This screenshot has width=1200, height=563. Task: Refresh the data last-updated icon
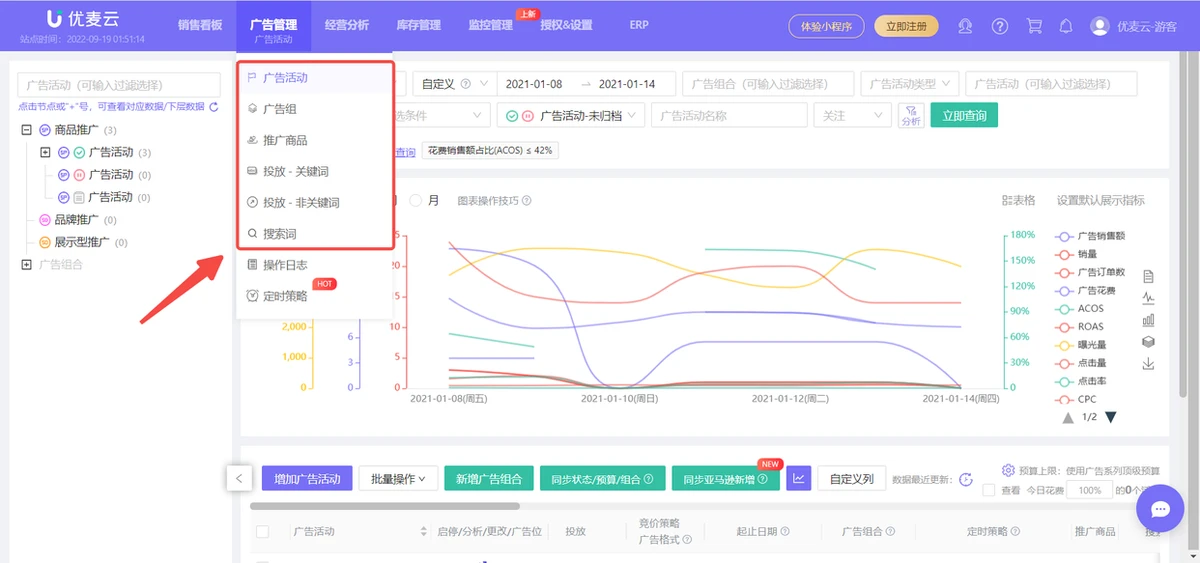[x=965, y=480]
